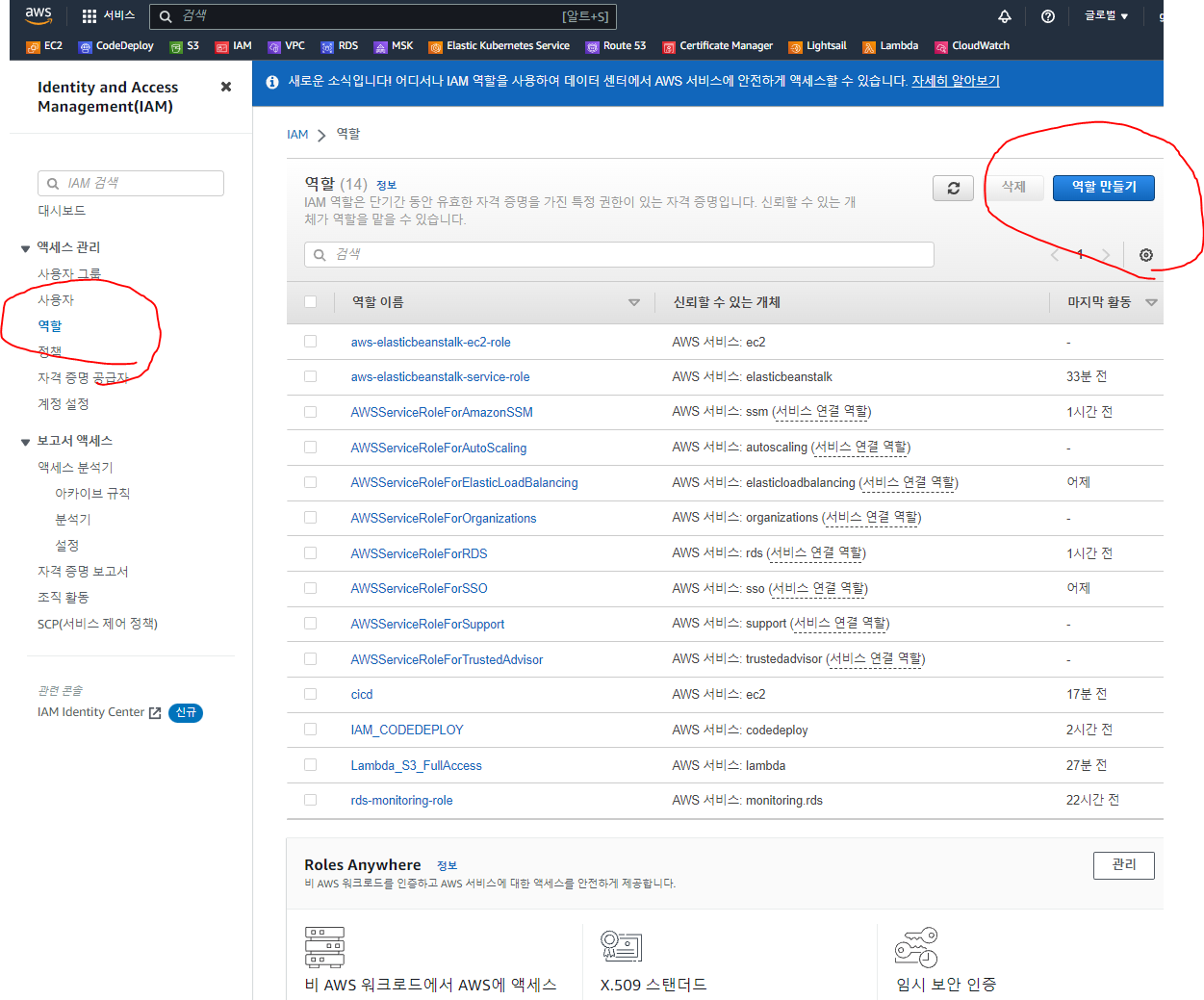This screenshot has width=1204, height=1000.
Task: Open the table preferences gear icon
Action: point(1146,255)
